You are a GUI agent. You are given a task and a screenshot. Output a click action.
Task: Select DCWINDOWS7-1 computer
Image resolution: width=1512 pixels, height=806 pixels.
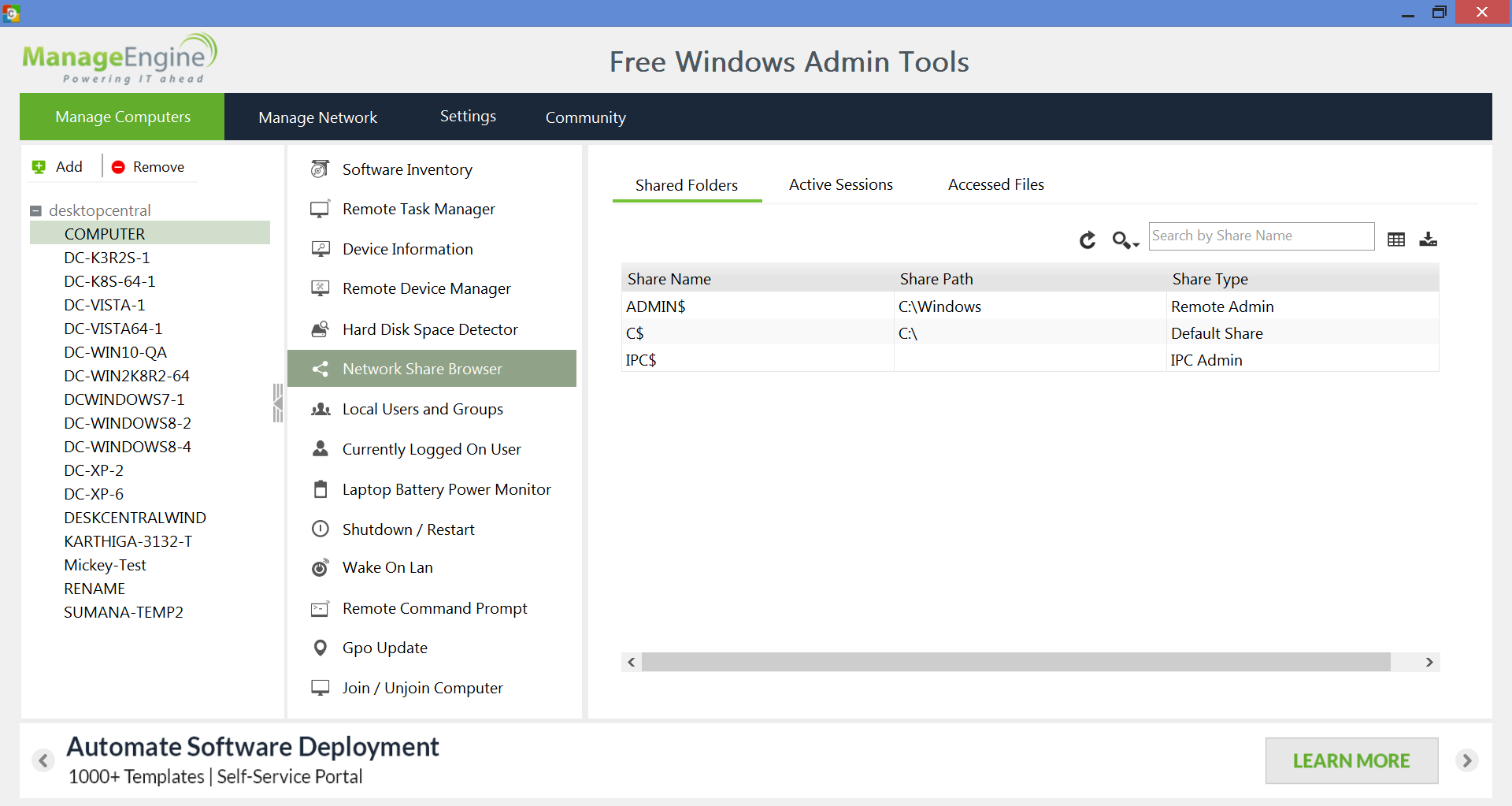click(x=124, y=399)
